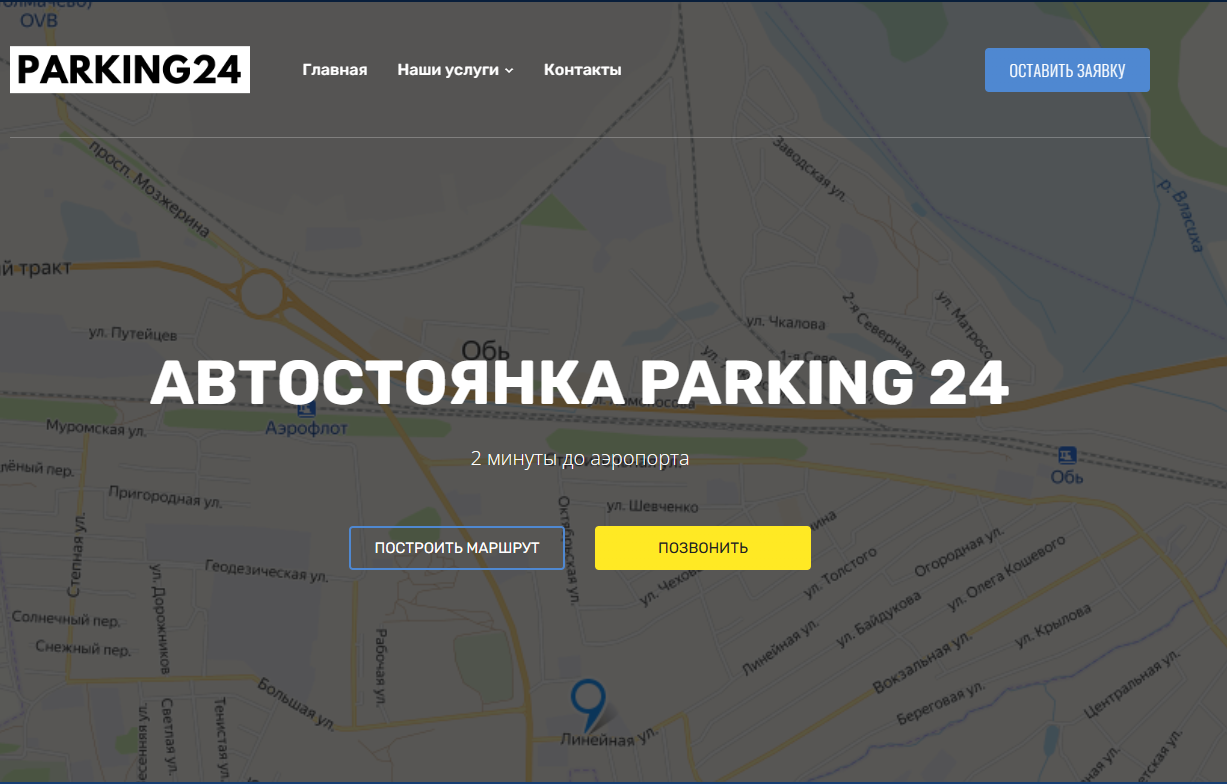Click the PARKING24 logo
The height and width of the screenshot is (784, 1227).
(130, 70)
